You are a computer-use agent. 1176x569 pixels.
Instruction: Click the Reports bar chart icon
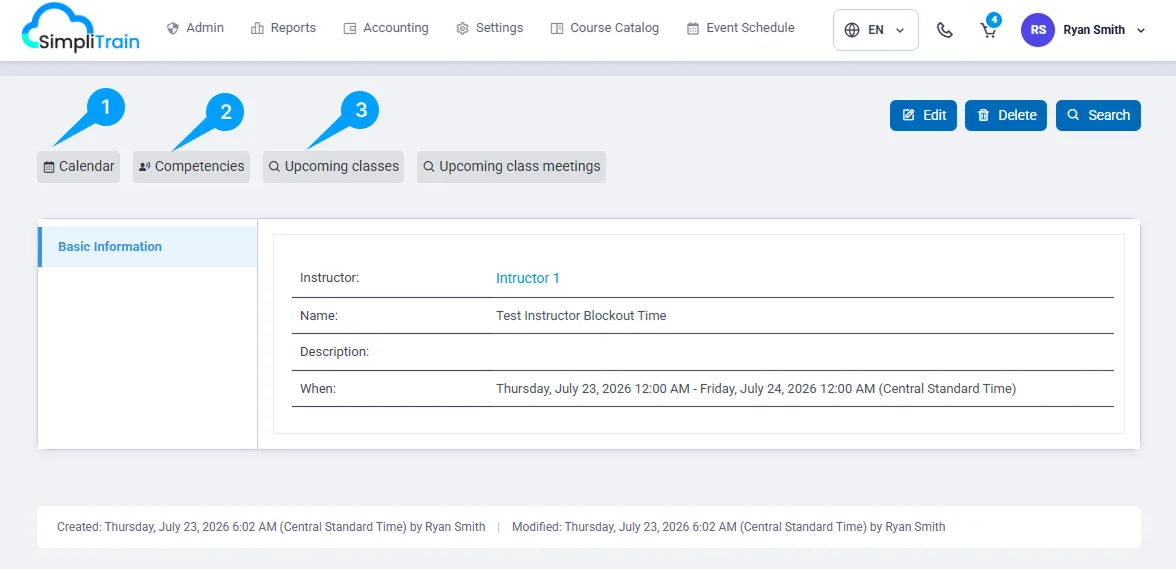point(257,28)
